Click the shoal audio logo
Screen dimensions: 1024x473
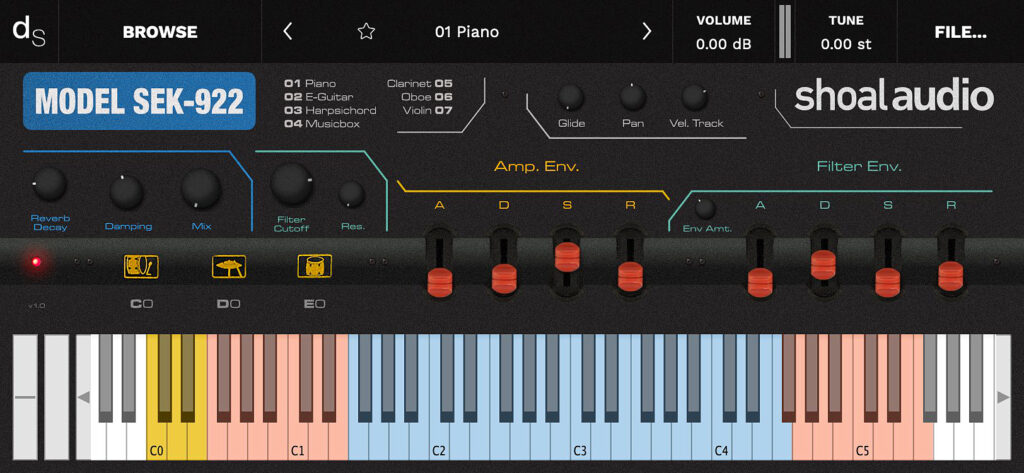(893, 97)
